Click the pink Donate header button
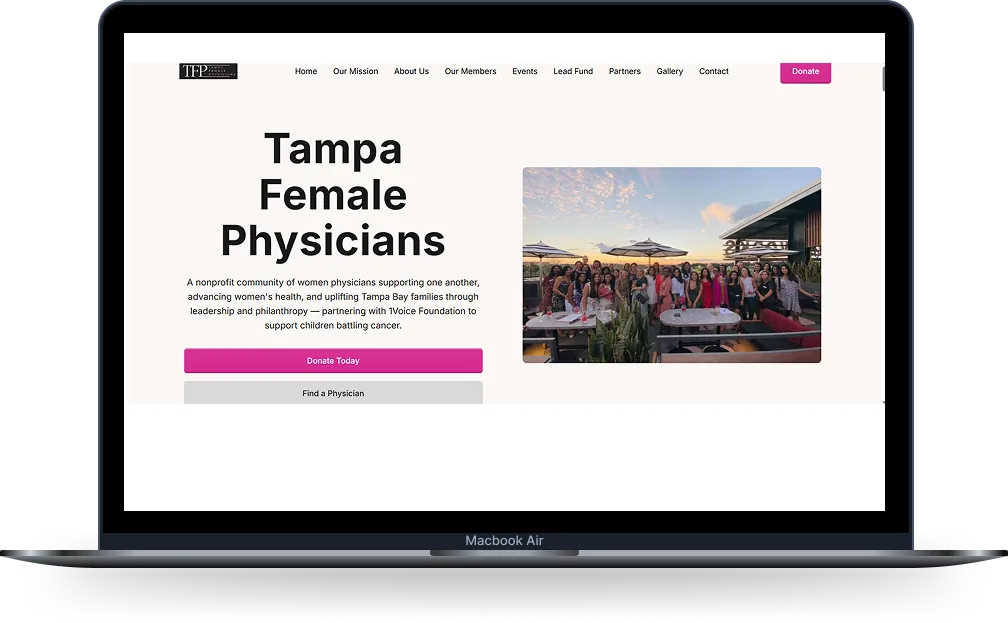Screen dimensions: 1008x623 pyautogui.click(x=806, y=73)
